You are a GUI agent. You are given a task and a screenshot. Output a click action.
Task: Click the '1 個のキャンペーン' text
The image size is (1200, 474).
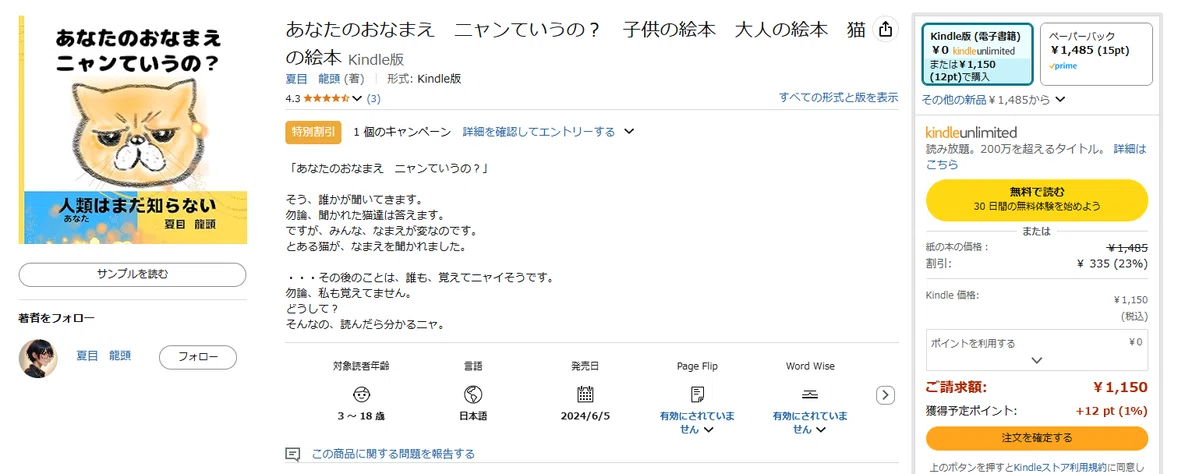tap(401, 132)
